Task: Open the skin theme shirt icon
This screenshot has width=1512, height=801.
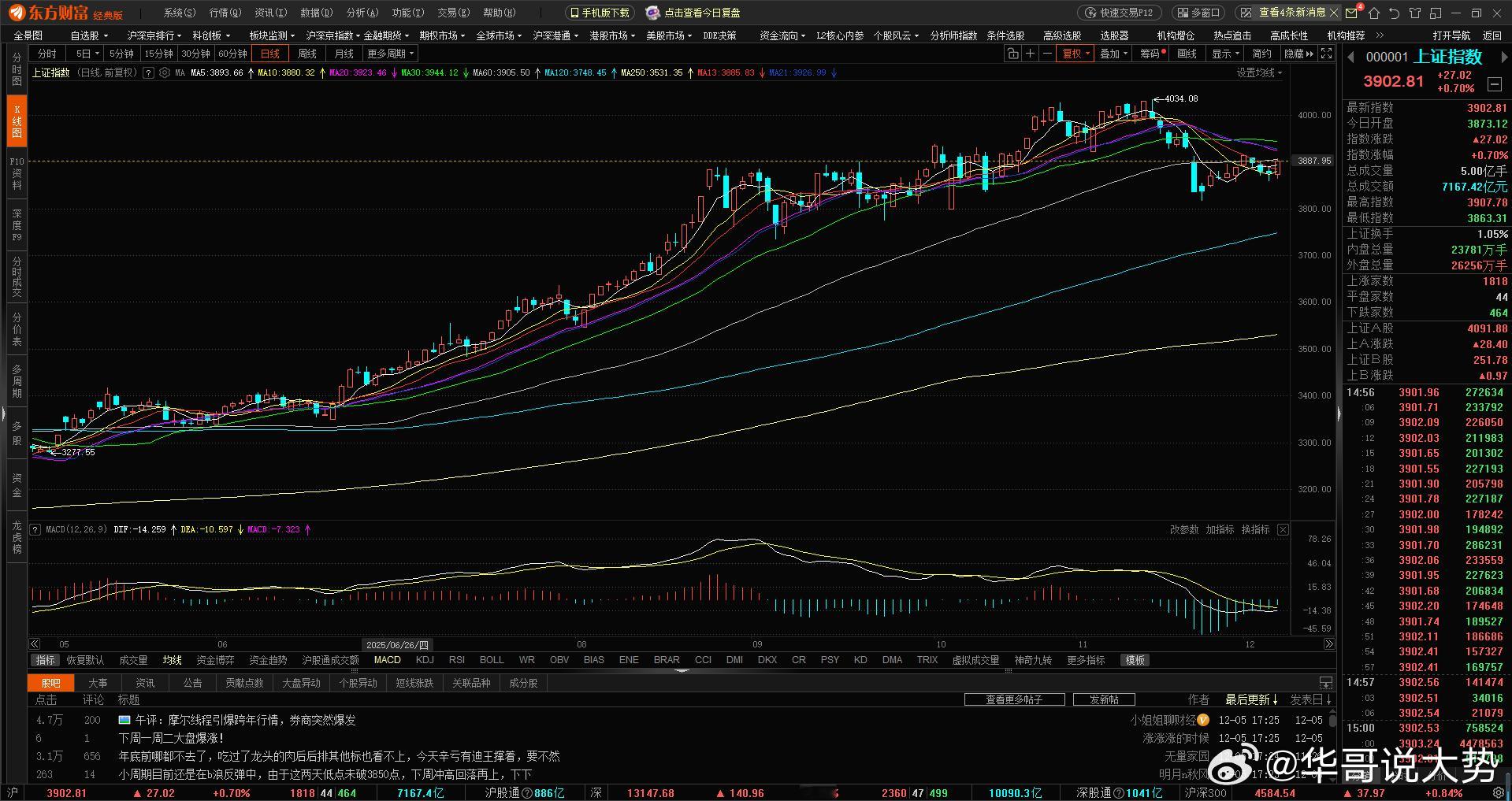Action: point(1415,13)
